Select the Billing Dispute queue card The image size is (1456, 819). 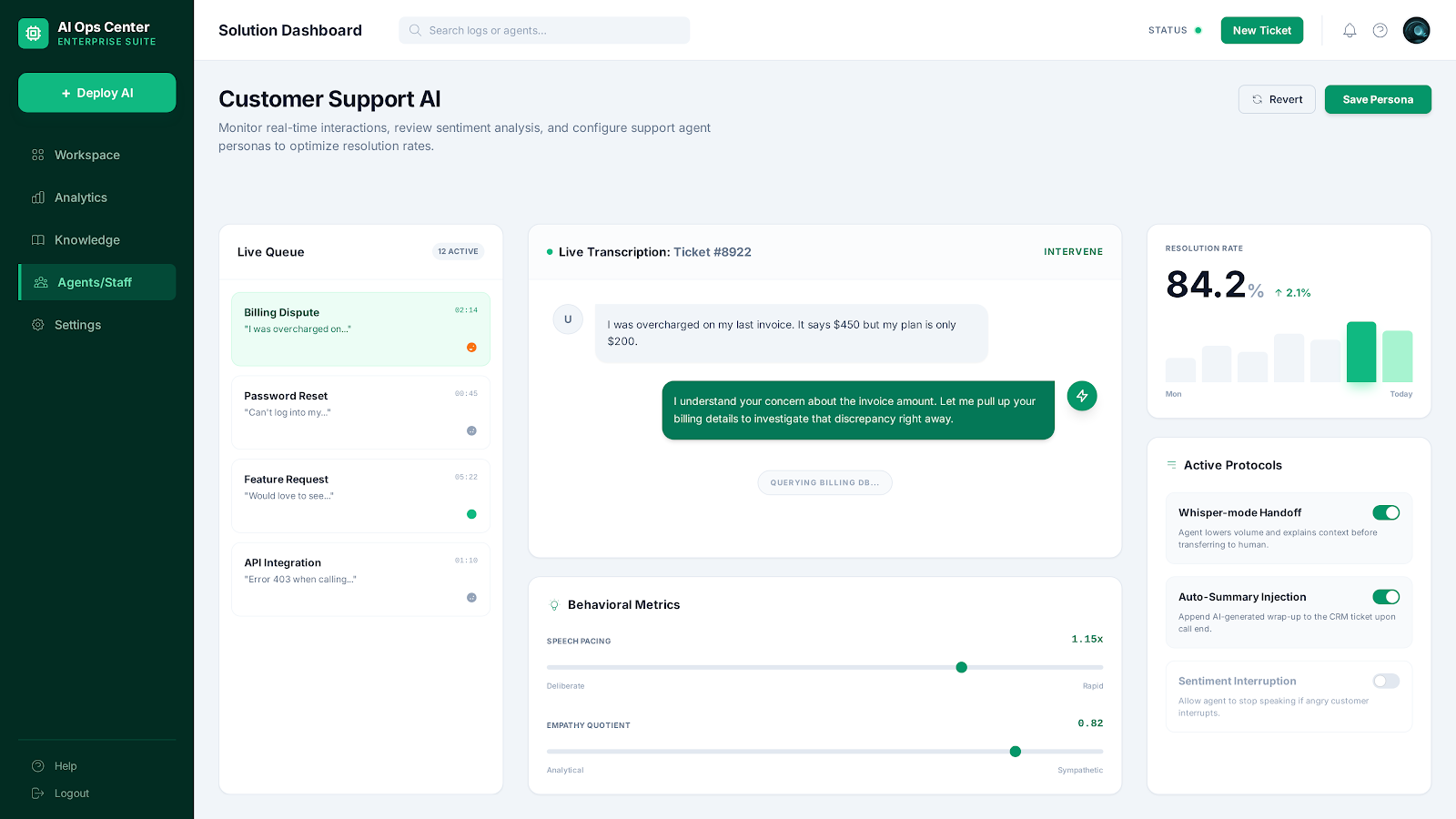pyautogui.click(x=360, y=329)
